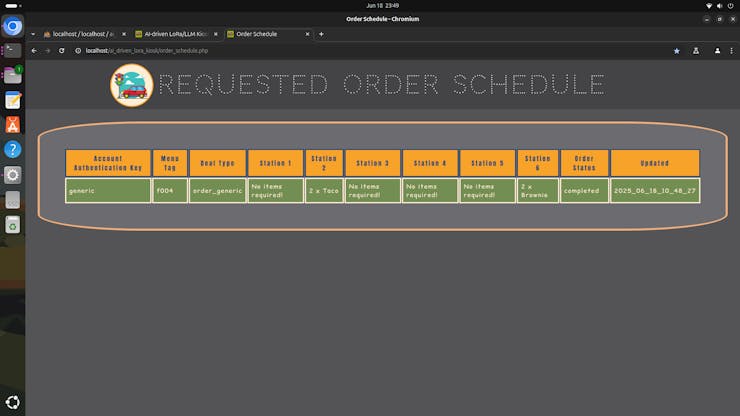
Task: Click the Chromium icon in the dock
Action: [x=13, y=27]
